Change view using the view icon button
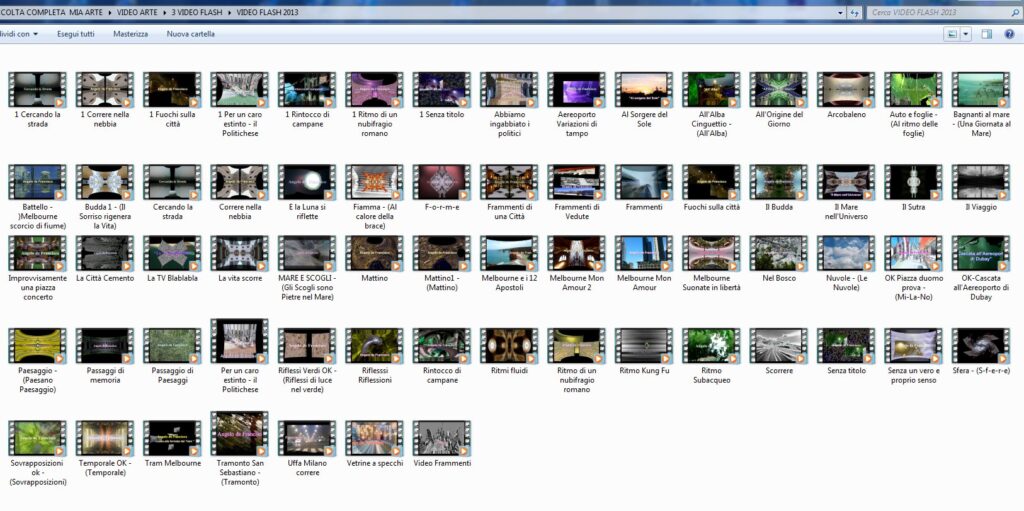Viewport: 1024px width, 511px height. [x=951, y=34]
